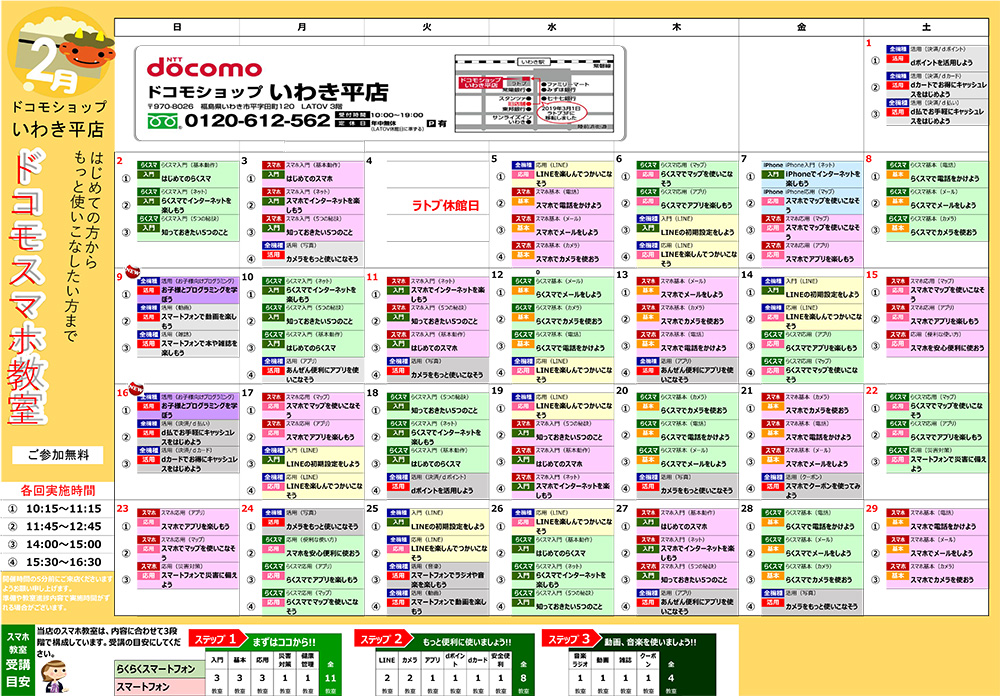Select the 水 weekday column header
1000x696 pixels.
(552, 27)
